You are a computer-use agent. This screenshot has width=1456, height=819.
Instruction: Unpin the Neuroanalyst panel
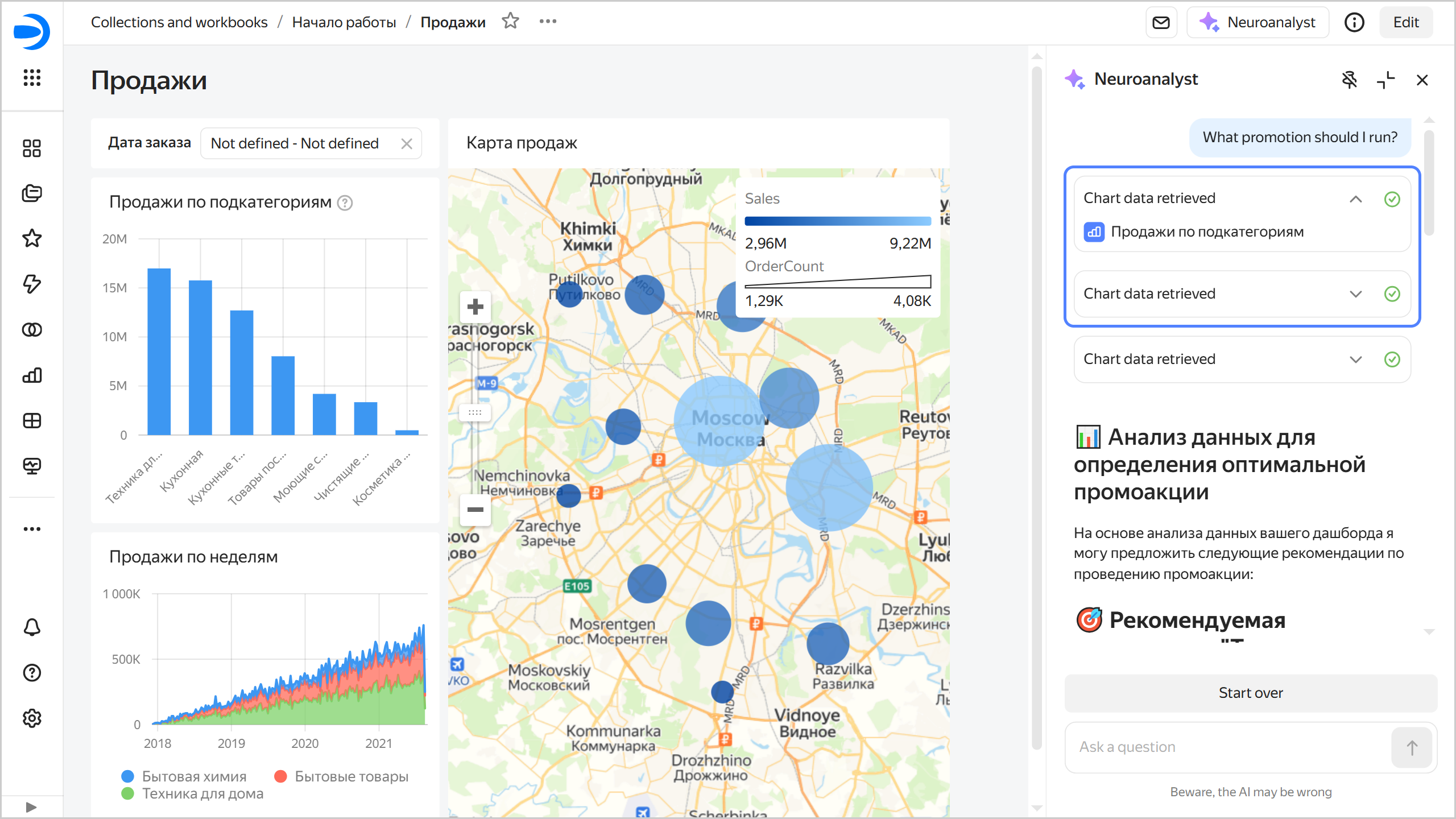pyautogui.click(x=1350, y=80)
